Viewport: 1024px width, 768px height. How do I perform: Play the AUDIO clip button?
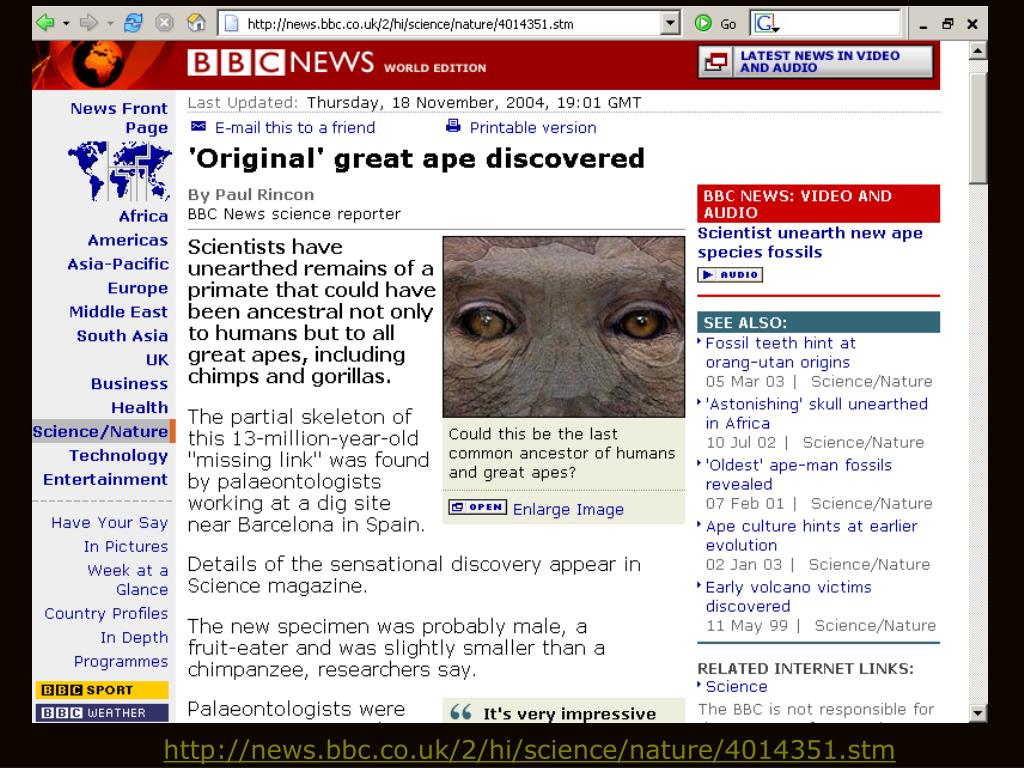[x=730, y=275]
